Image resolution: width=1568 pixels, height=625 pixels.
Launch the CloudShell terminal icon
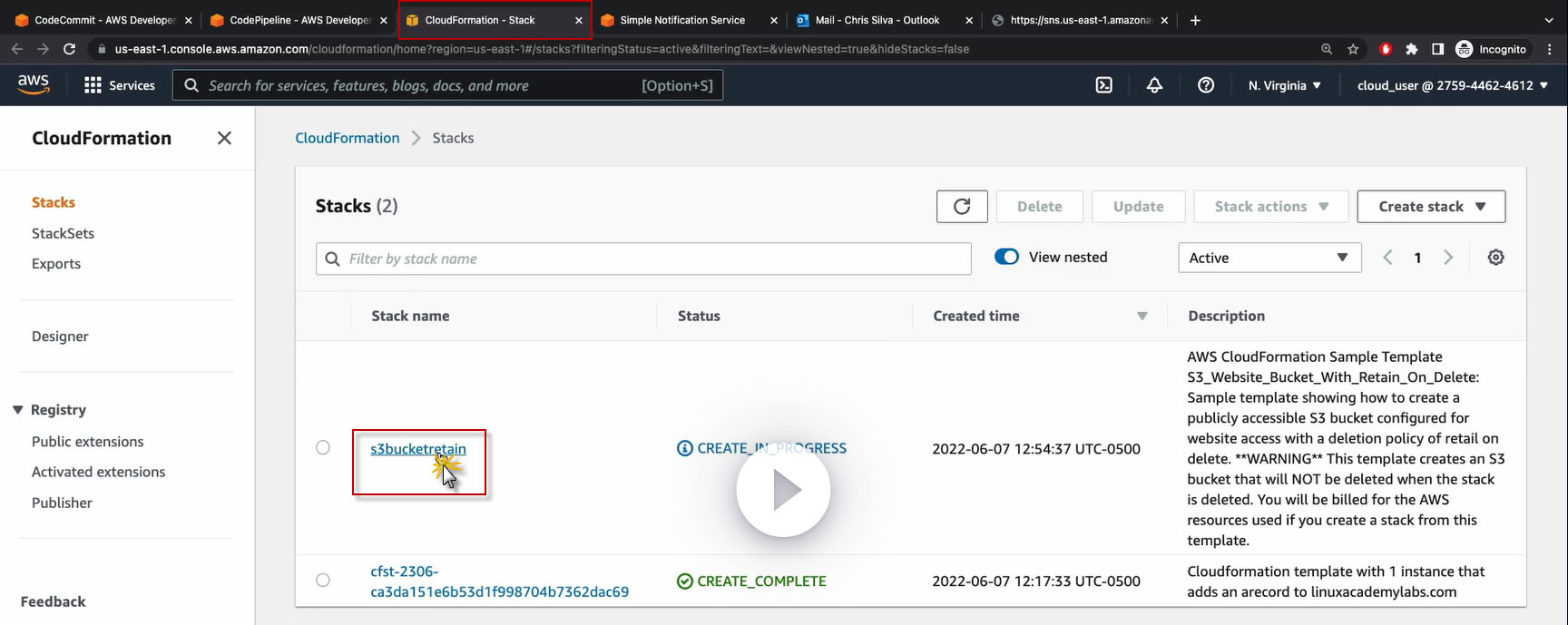coord(1103,85)
